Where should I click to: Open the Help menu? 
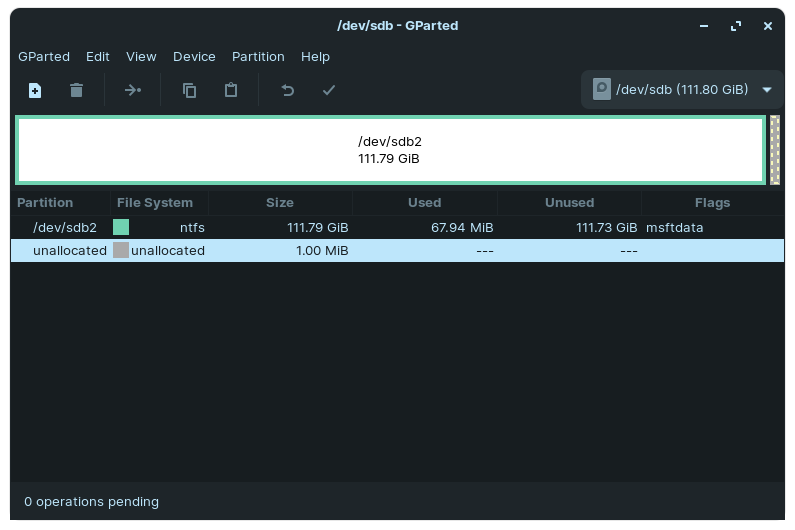tap(315, 57)
